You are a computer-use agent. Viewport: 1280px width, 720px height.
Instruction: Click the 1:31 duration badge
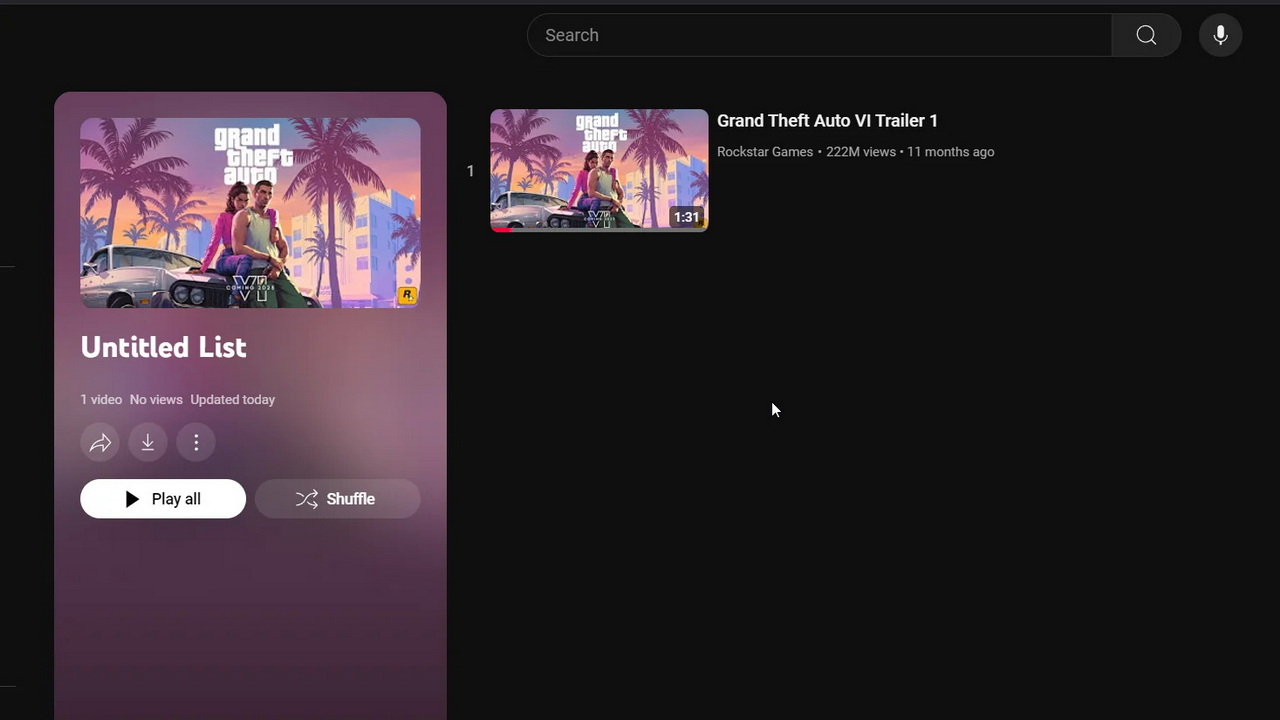click(686, 217)
